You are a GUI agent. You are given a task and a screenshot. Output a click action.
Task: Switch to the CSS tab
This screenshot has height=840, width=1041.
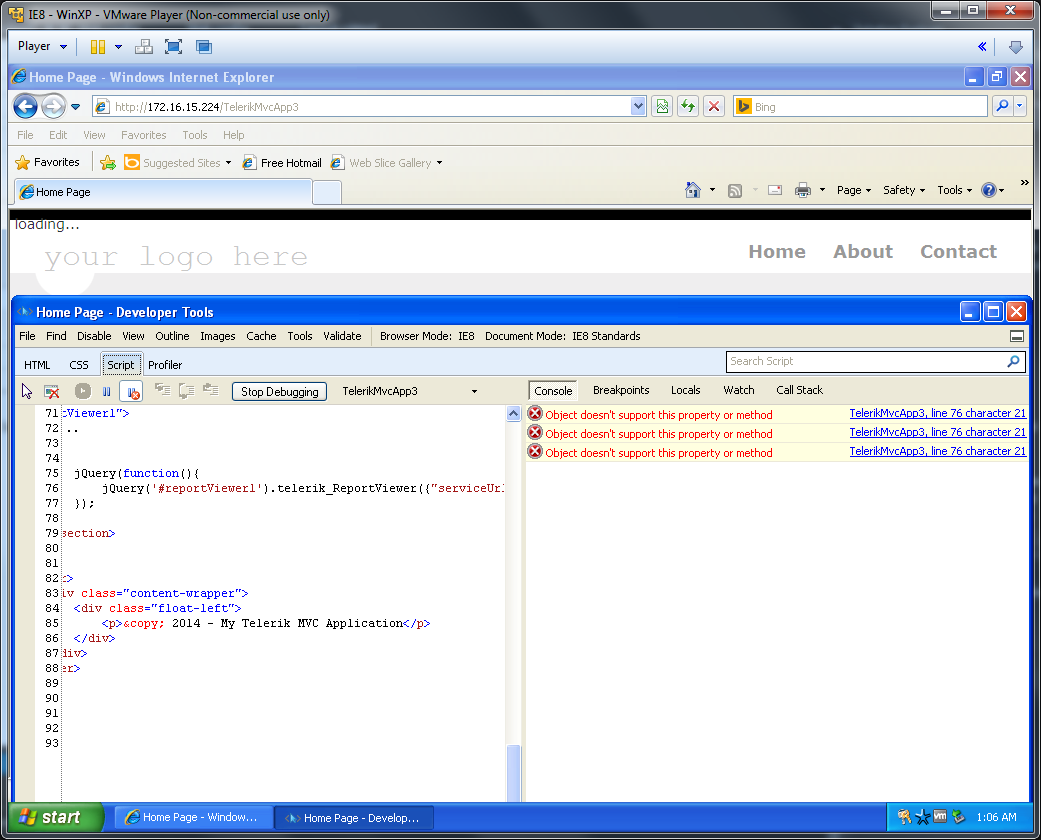coord(78,365)
